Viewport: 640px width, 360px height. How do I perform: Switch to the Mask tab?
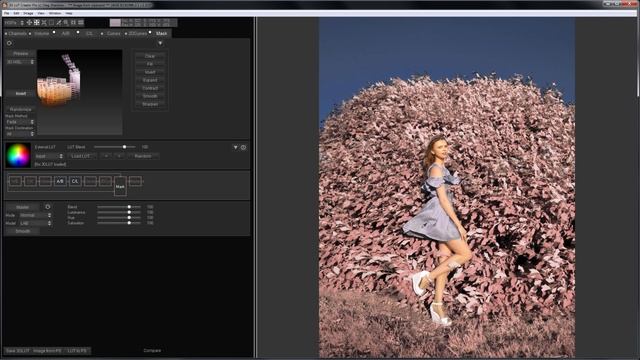(162, 33)
